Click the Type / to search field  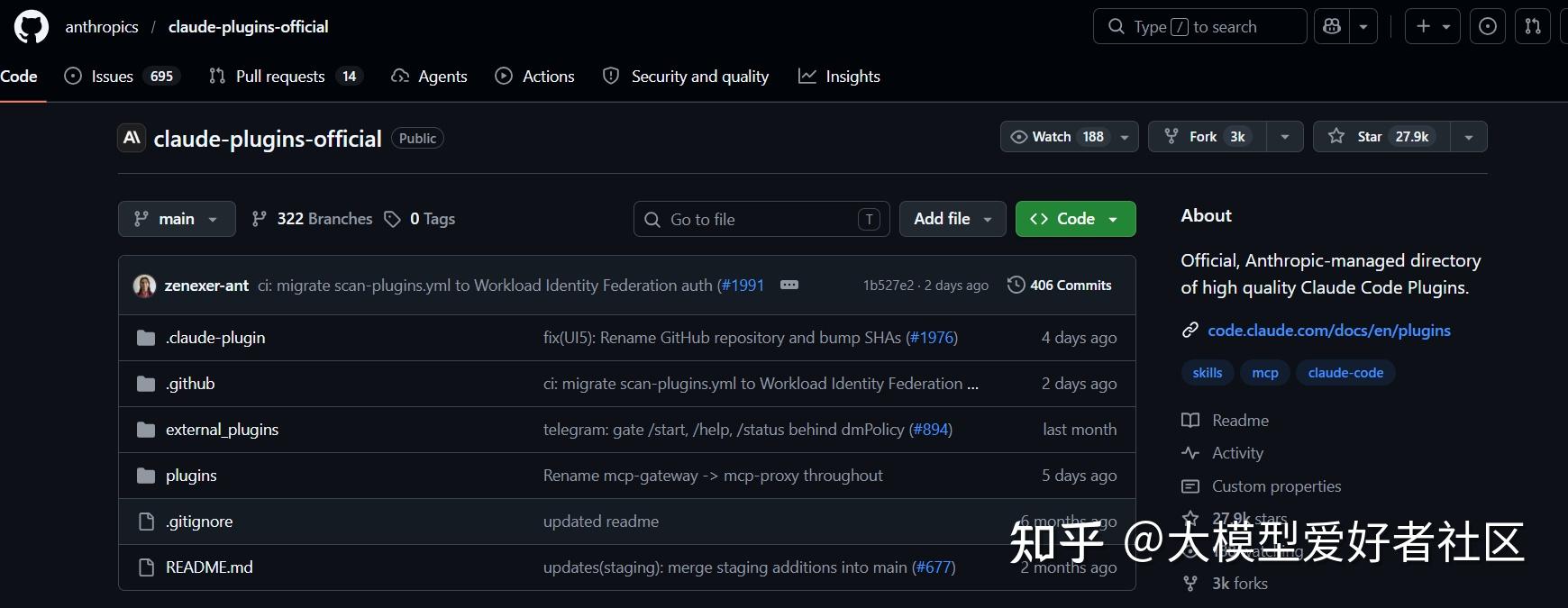point(1199,26)
